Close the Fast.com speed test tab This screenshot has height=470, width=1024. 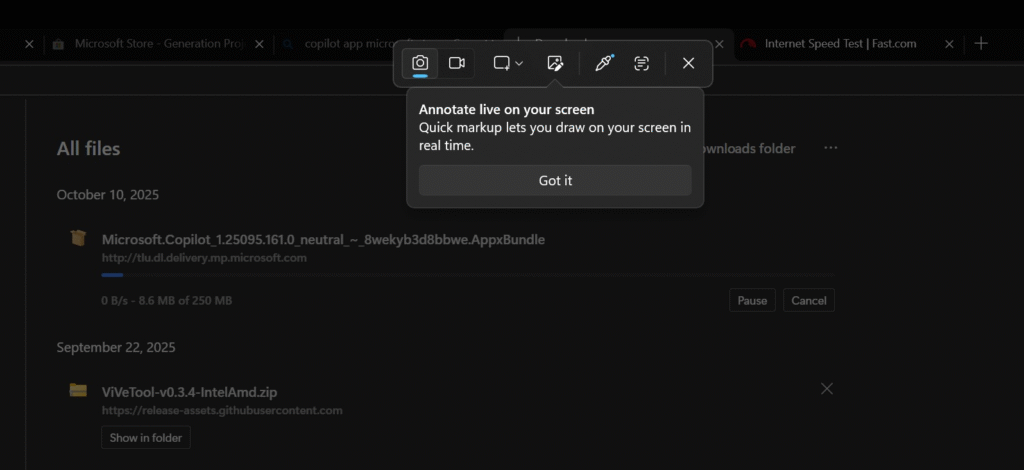tap(949, 44)
